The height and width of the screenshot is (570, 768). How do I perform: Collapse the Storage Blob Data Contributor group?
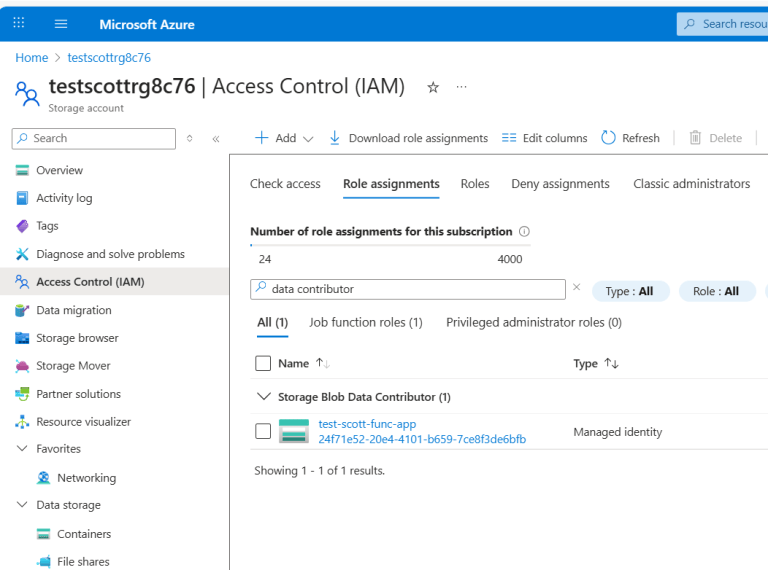point(264,396)
